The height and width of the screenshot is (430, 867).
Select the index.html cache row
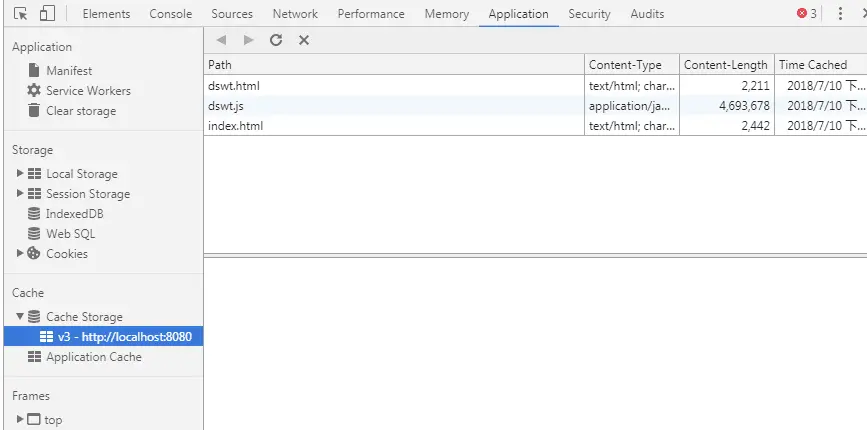535,125
